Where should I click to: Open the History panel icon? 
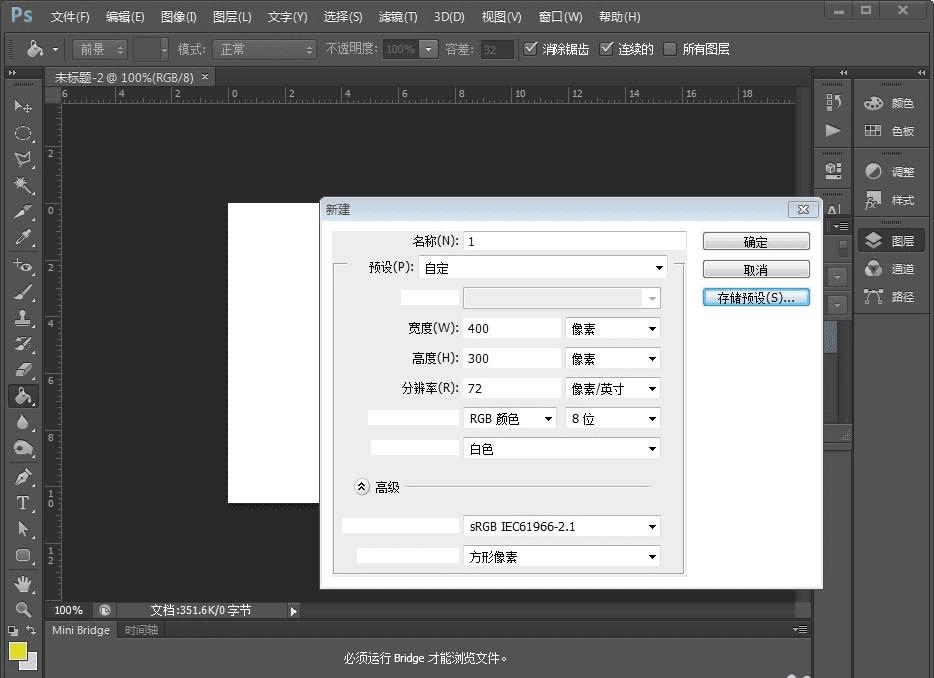click(832, 102)
